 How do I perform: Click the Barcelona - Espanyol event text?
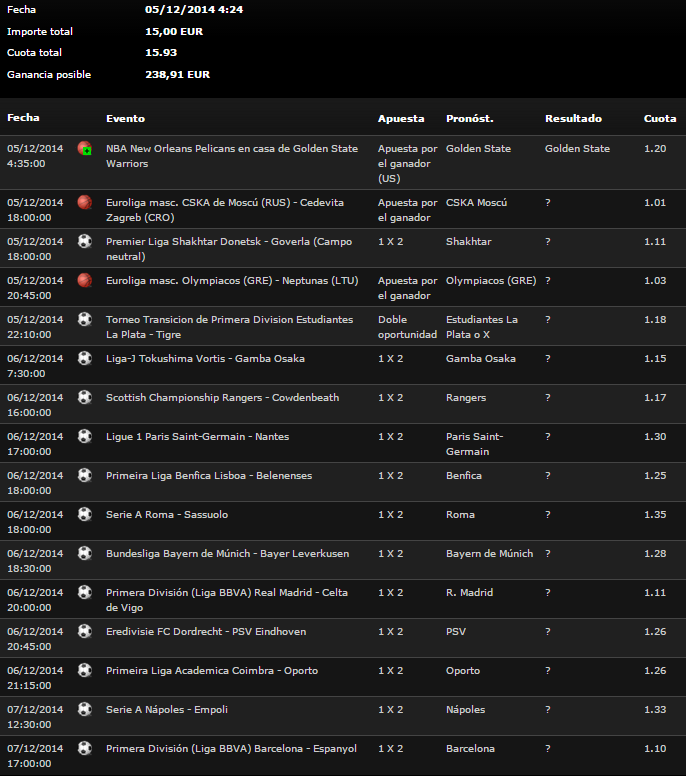point(231,748)
